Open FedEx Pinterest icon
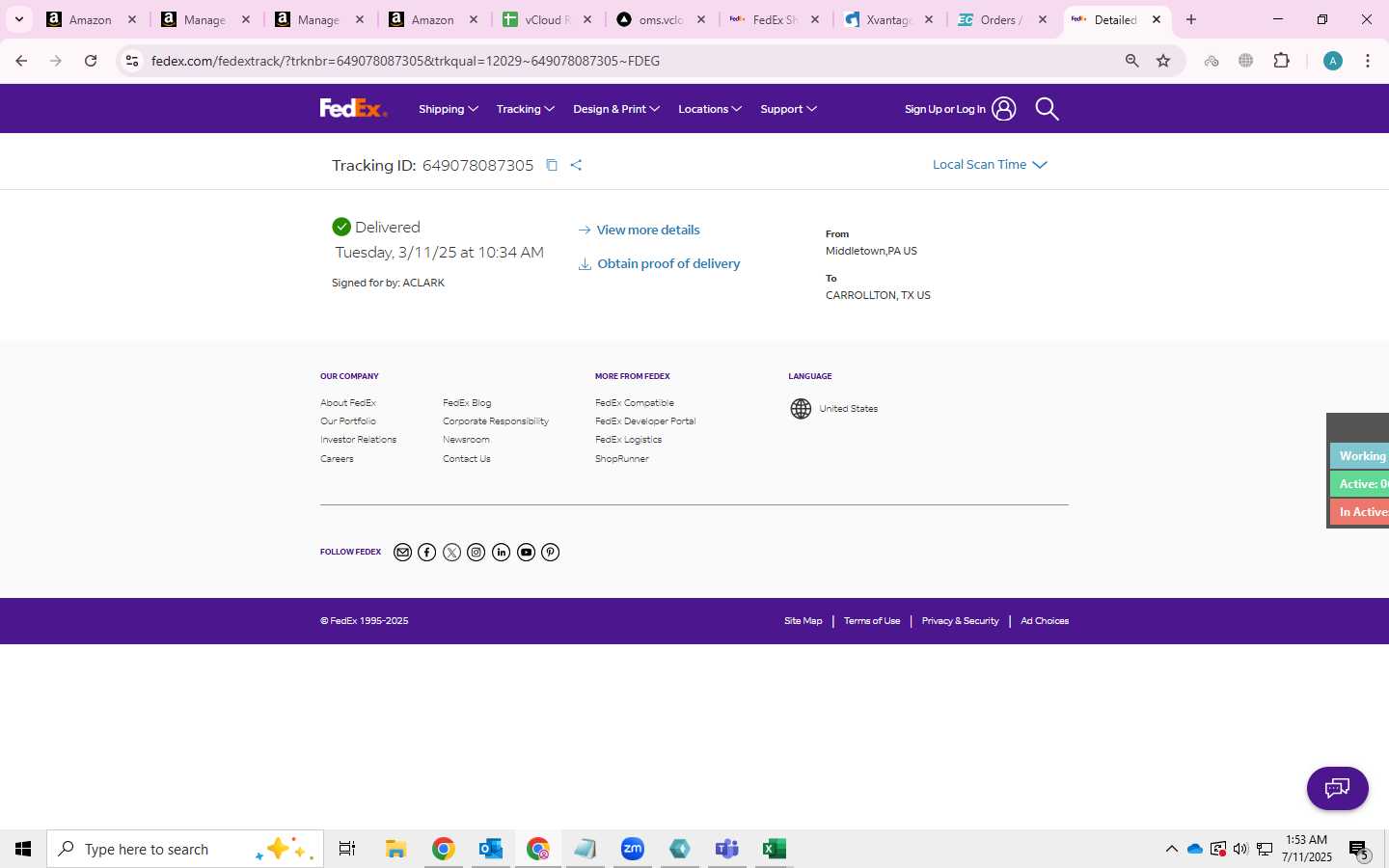The width and height of the screenshot is (1389, 868). (x=551, y=553)
